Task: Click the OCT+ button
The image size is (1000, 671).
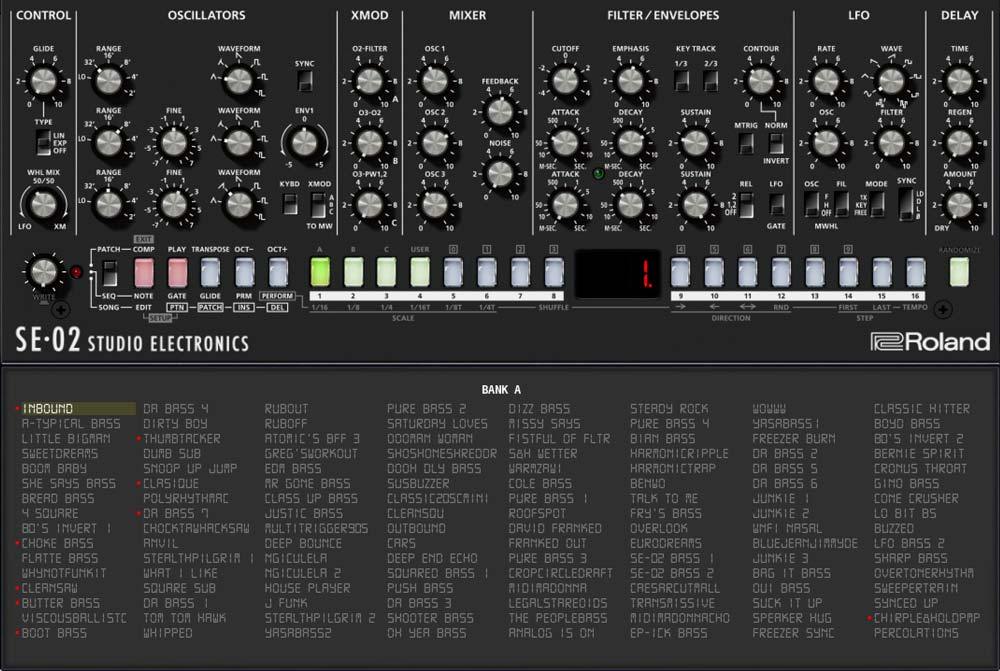Action: coord(278,272)
